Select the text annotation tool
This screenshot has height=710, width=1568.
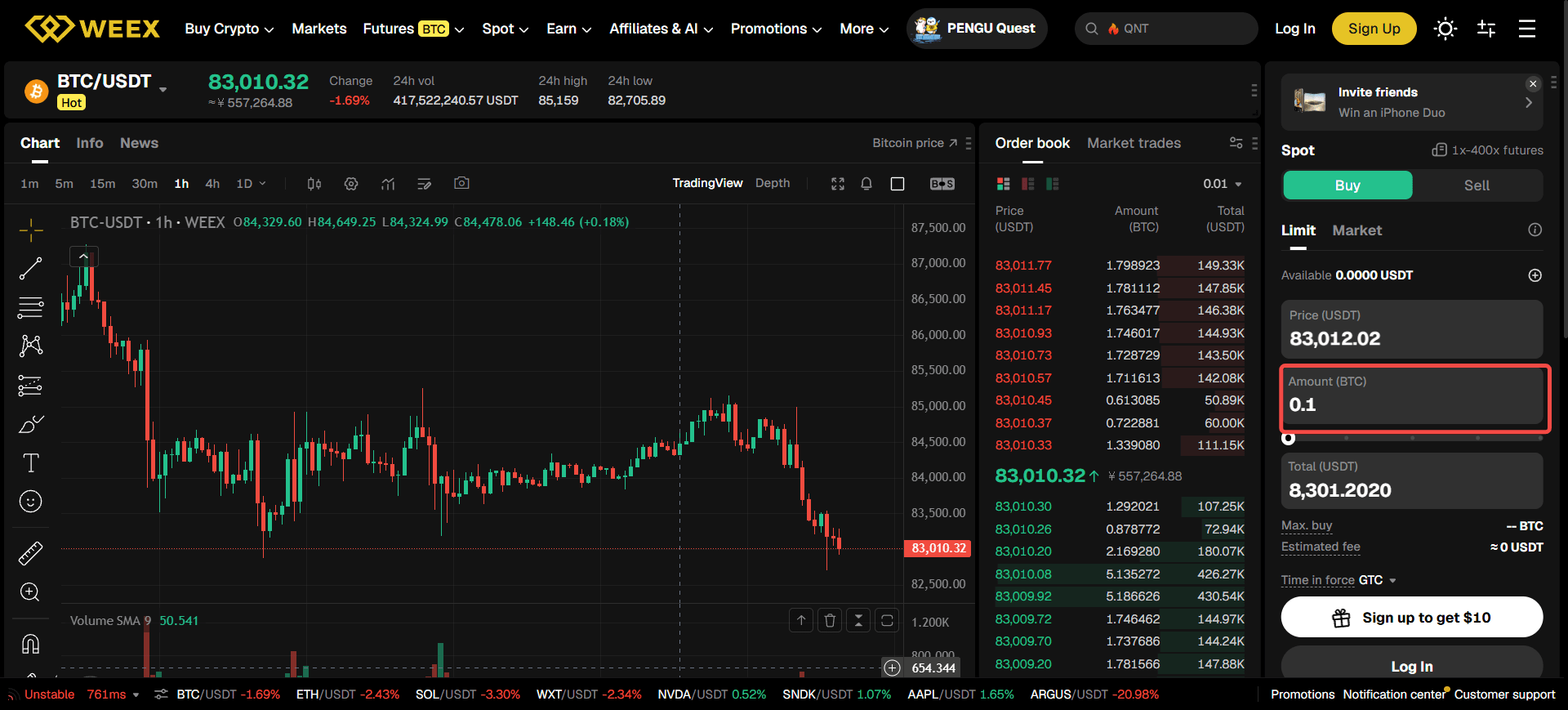pyautogui.click(x=31, y=463)
